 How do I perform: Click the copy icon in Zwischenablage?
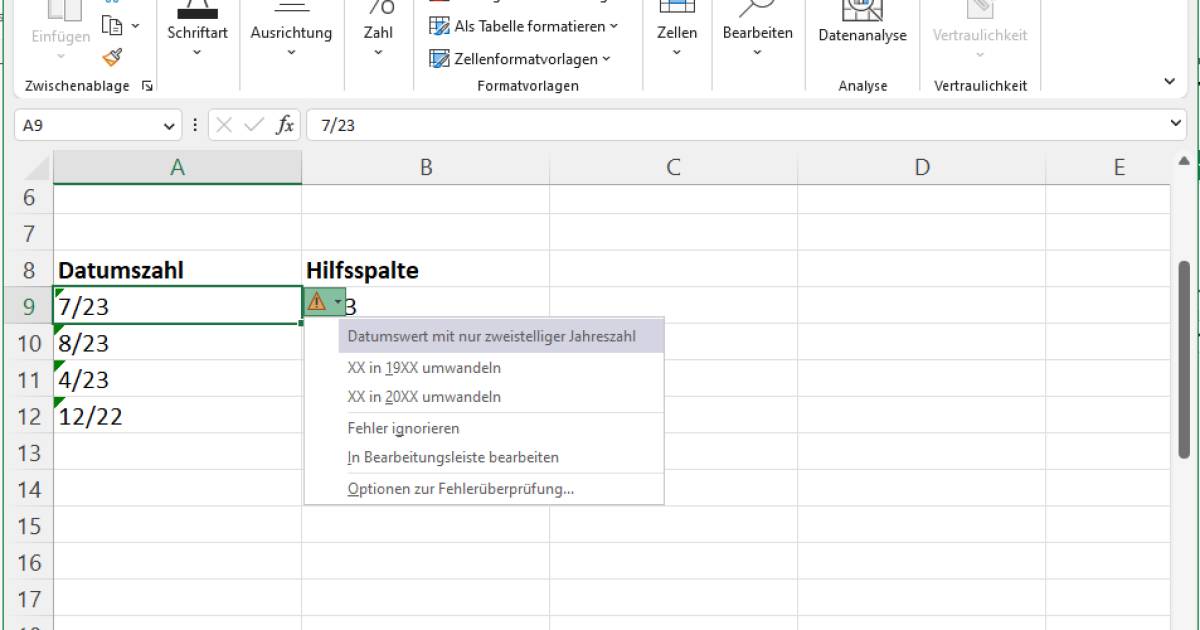tap(113, 24)
